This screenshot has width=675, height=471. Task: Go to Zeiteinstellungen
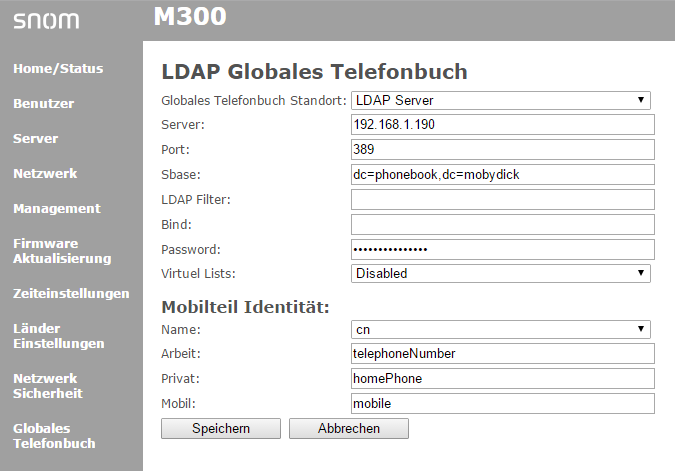coord(71,294)
